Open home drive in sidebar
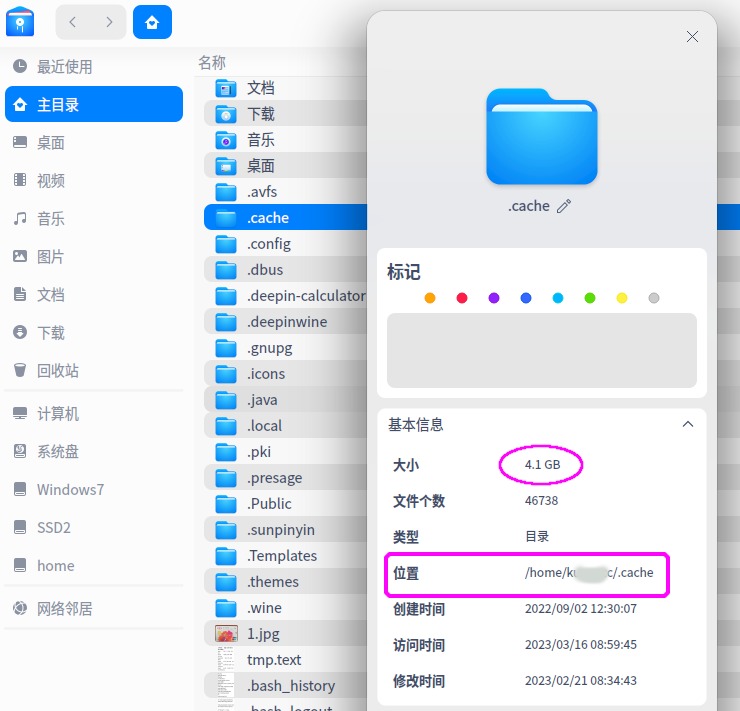 [x=94, y=565]
